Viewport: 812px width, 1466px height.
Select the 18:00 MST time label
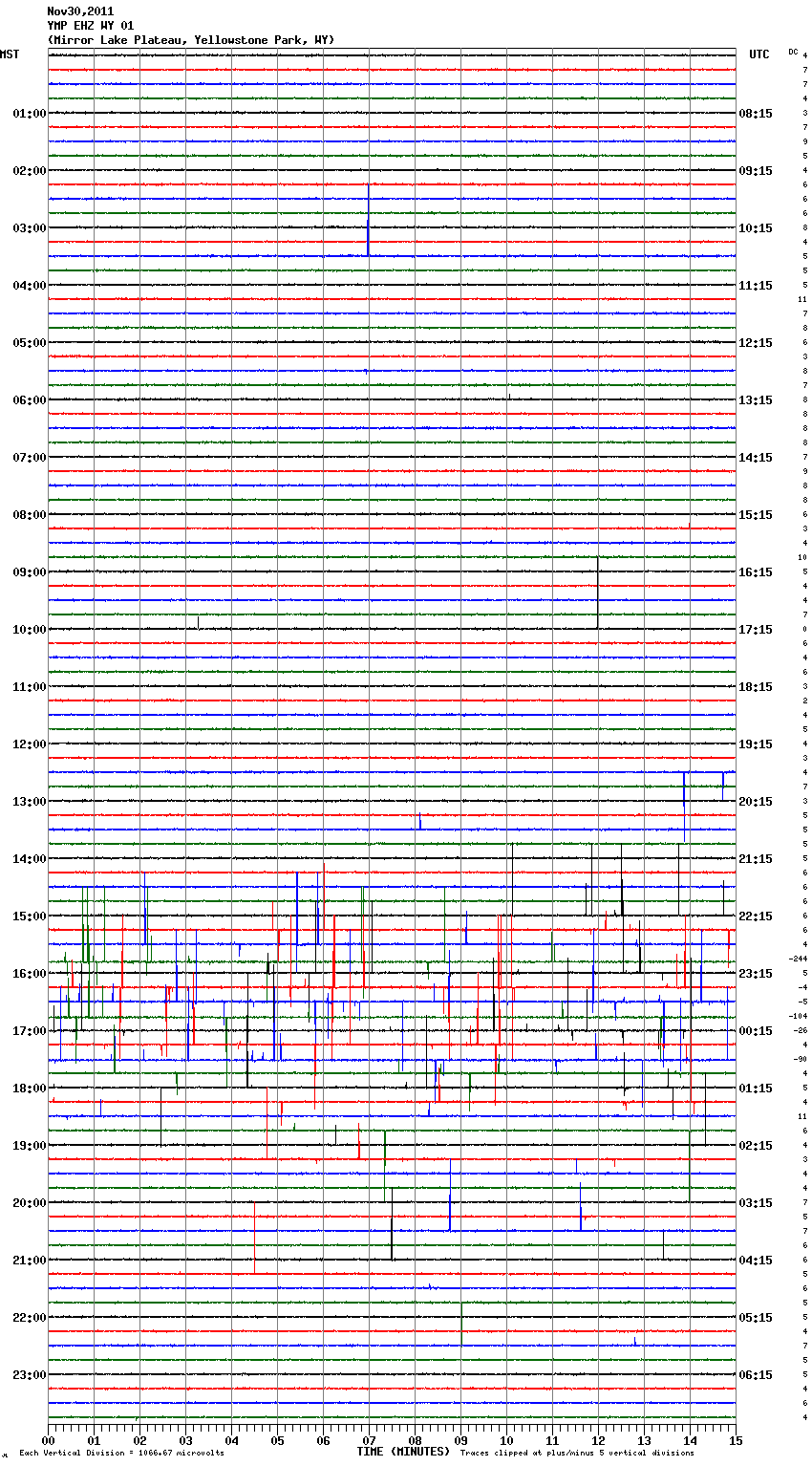pos(29,1089)
